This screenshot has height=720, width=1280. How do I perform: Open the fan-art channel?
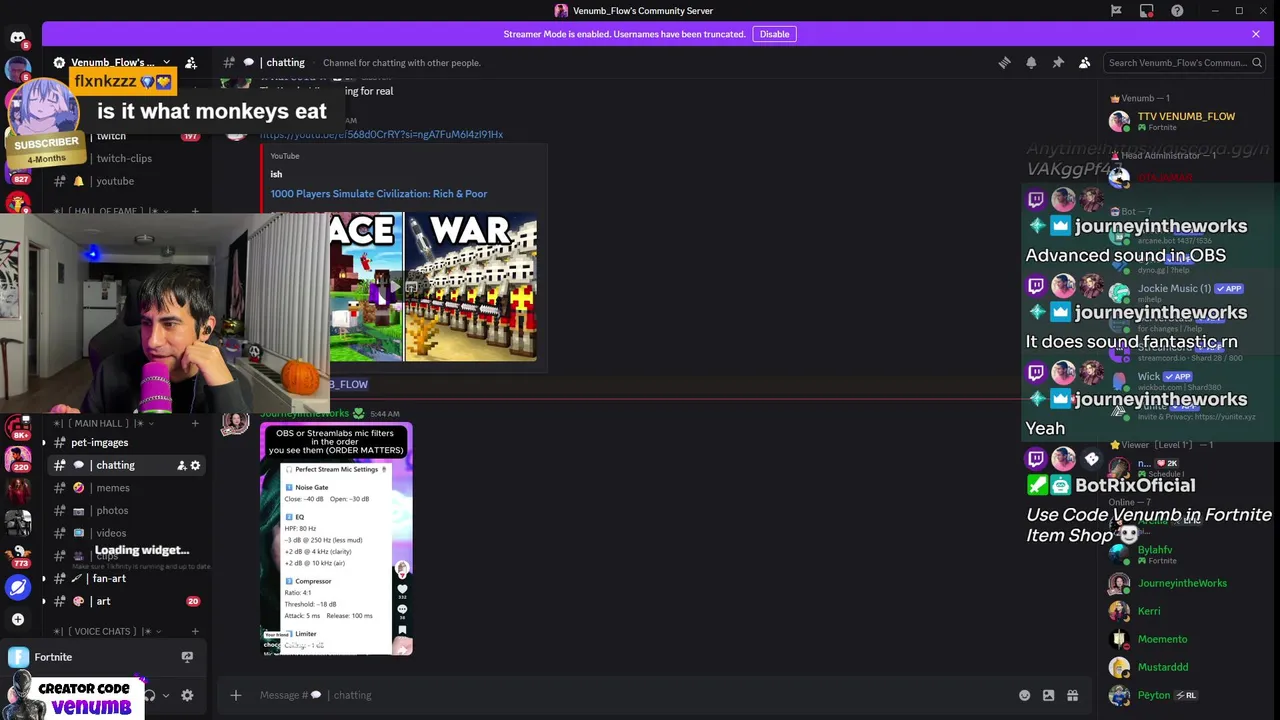(x=109, y=578)
